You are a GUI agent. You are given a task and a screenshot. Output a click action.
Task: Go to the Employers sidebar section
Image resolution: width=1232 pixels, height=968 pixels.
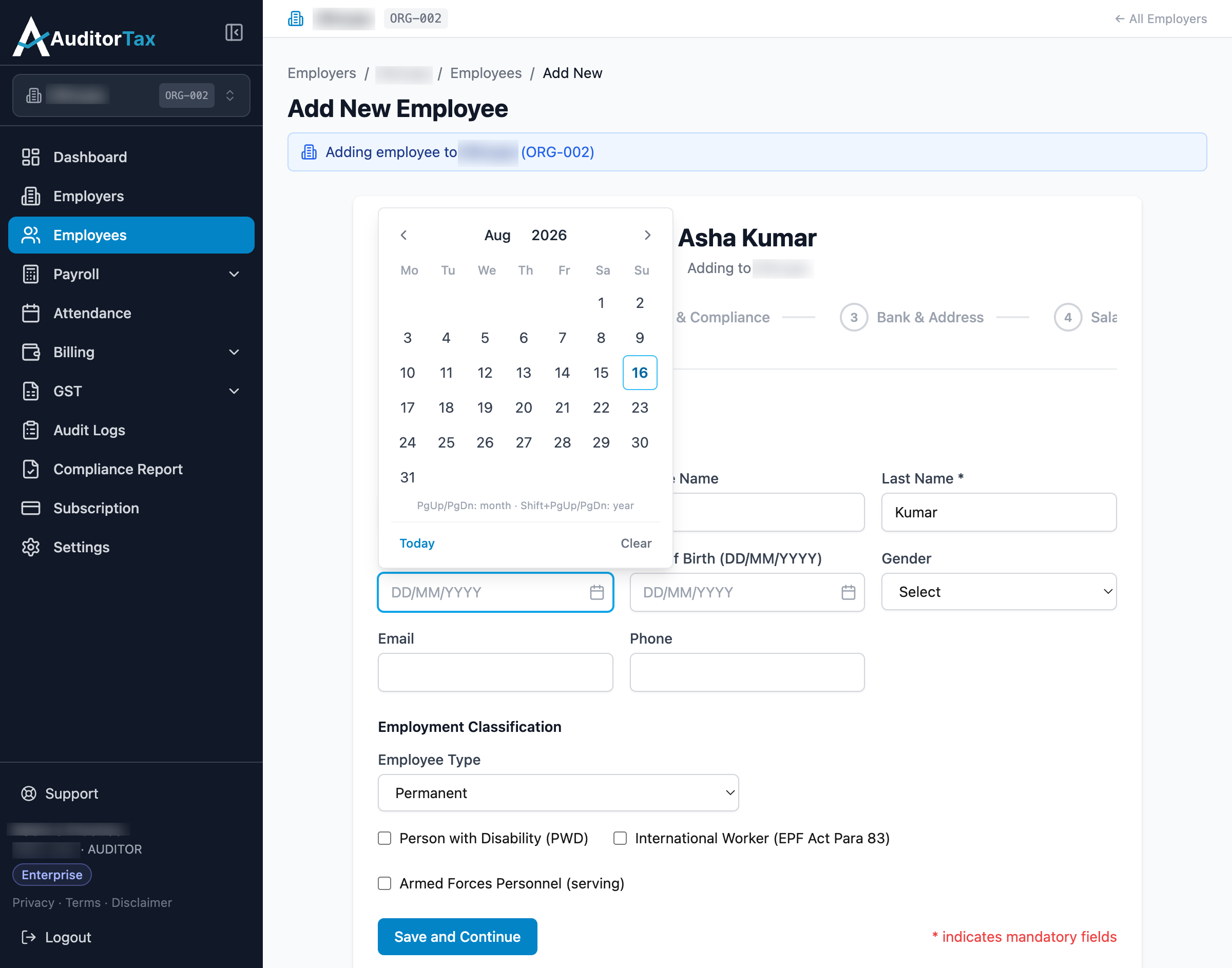[131, 196]
